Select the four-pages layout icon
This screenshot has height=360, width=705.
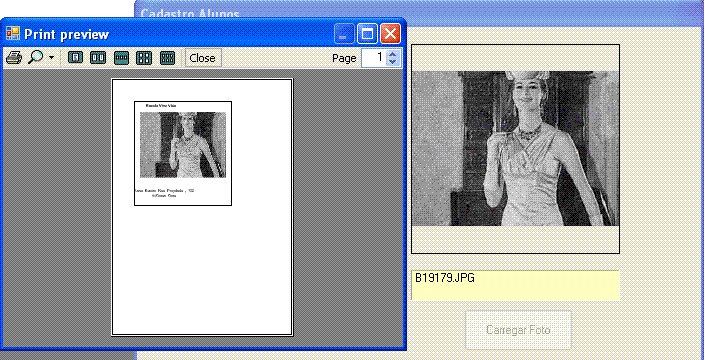144,58
